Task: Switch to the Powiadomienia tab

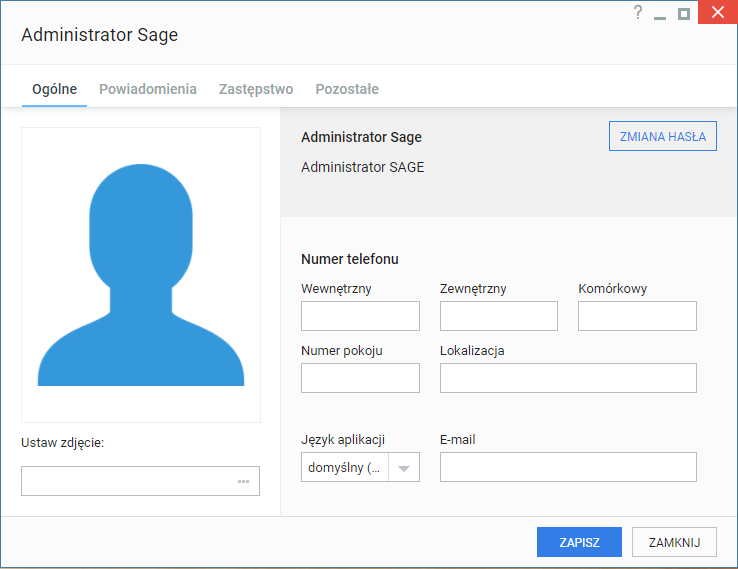Action: (148, 89)
